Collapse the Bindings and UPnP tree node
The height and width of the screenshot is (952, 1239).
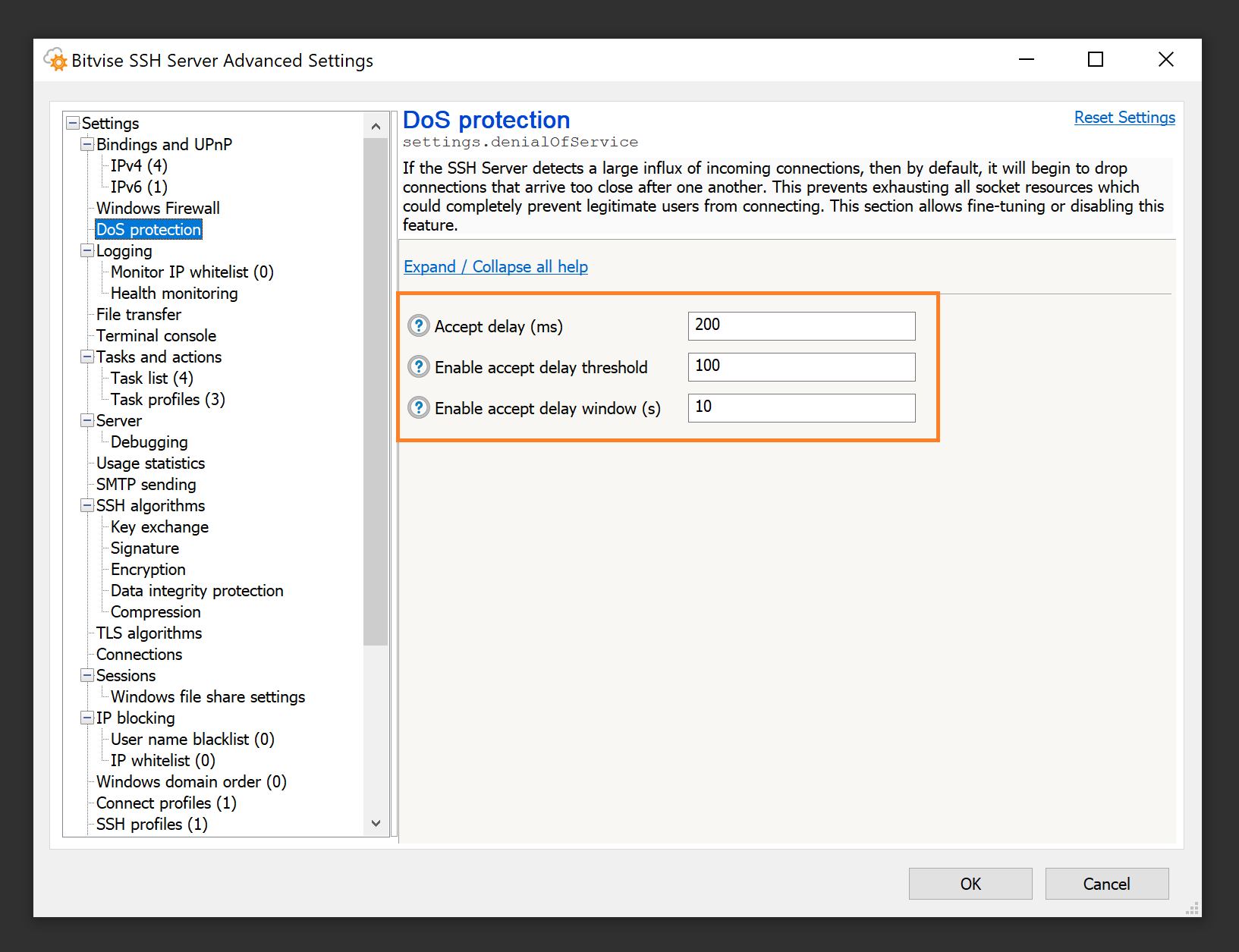[x=87, y=144]
